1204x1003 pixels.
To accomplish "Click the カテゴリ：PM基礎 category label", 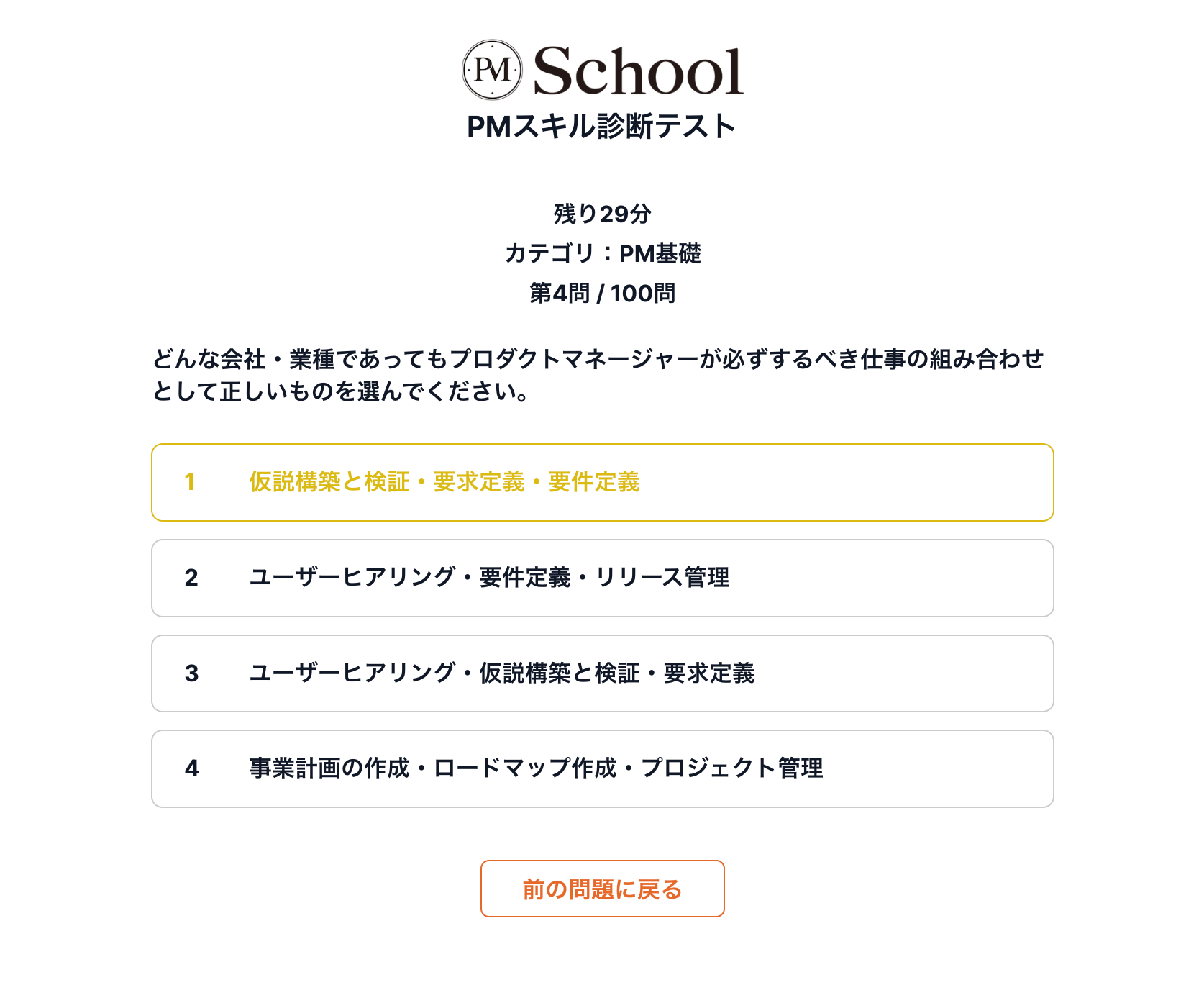I will (x=602, y=253).
